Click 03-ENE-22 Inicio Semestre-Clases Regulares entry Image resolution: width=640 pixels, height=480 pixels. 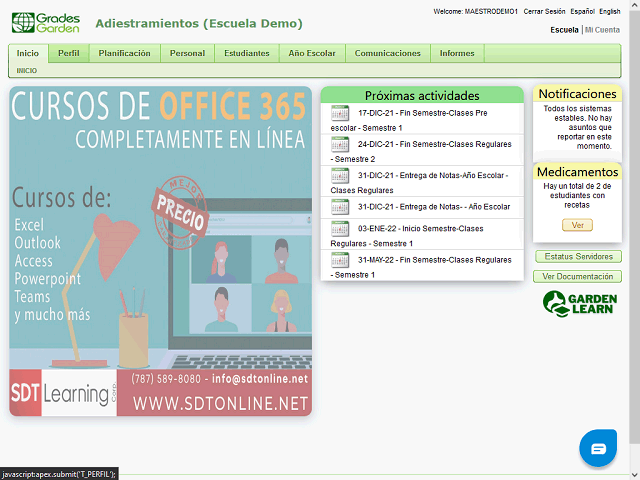click(x=422, y=234)
